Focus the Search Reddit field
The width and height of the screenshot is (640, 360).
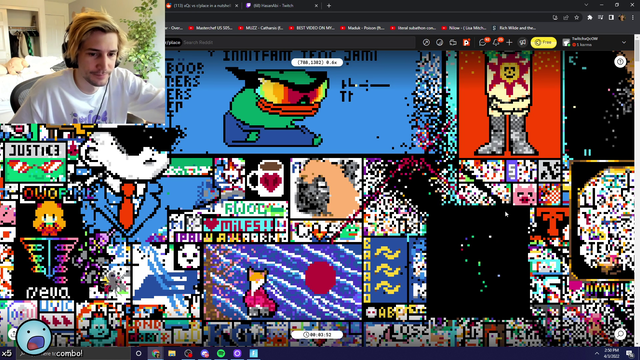297,42
